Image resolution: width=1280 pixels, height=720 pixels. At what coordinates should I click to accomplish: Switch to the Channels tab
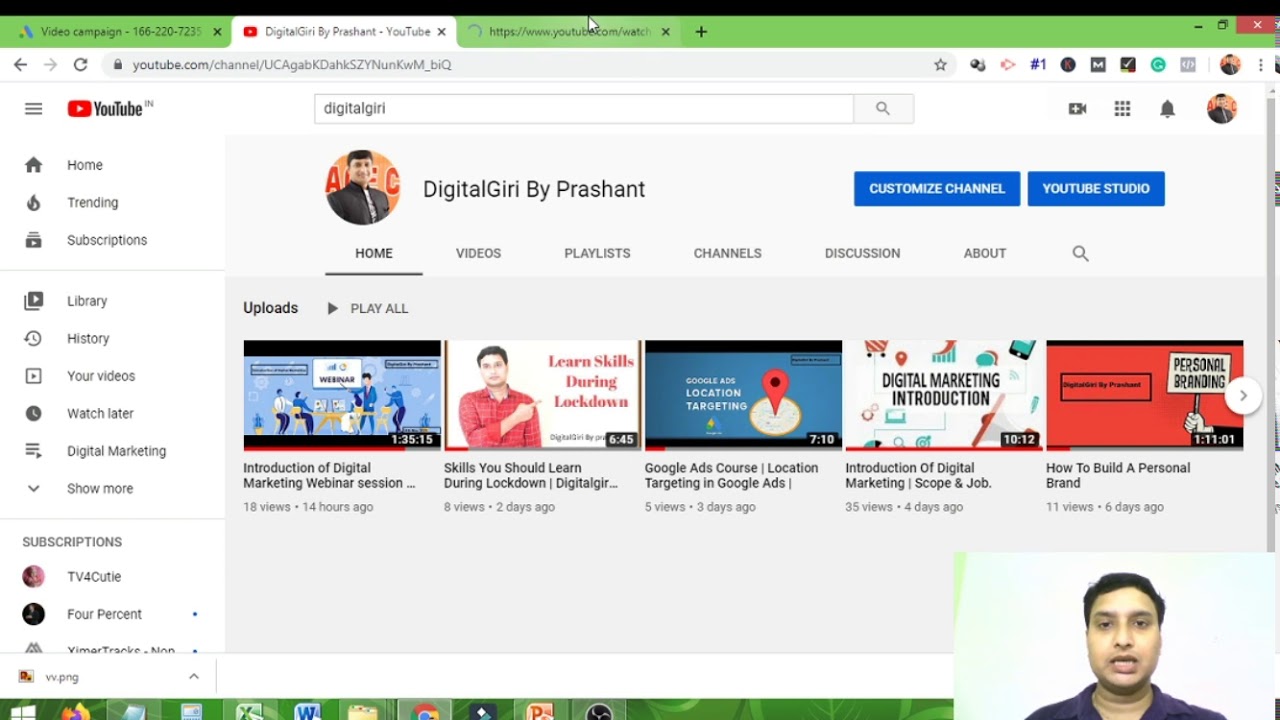point(728,253)
